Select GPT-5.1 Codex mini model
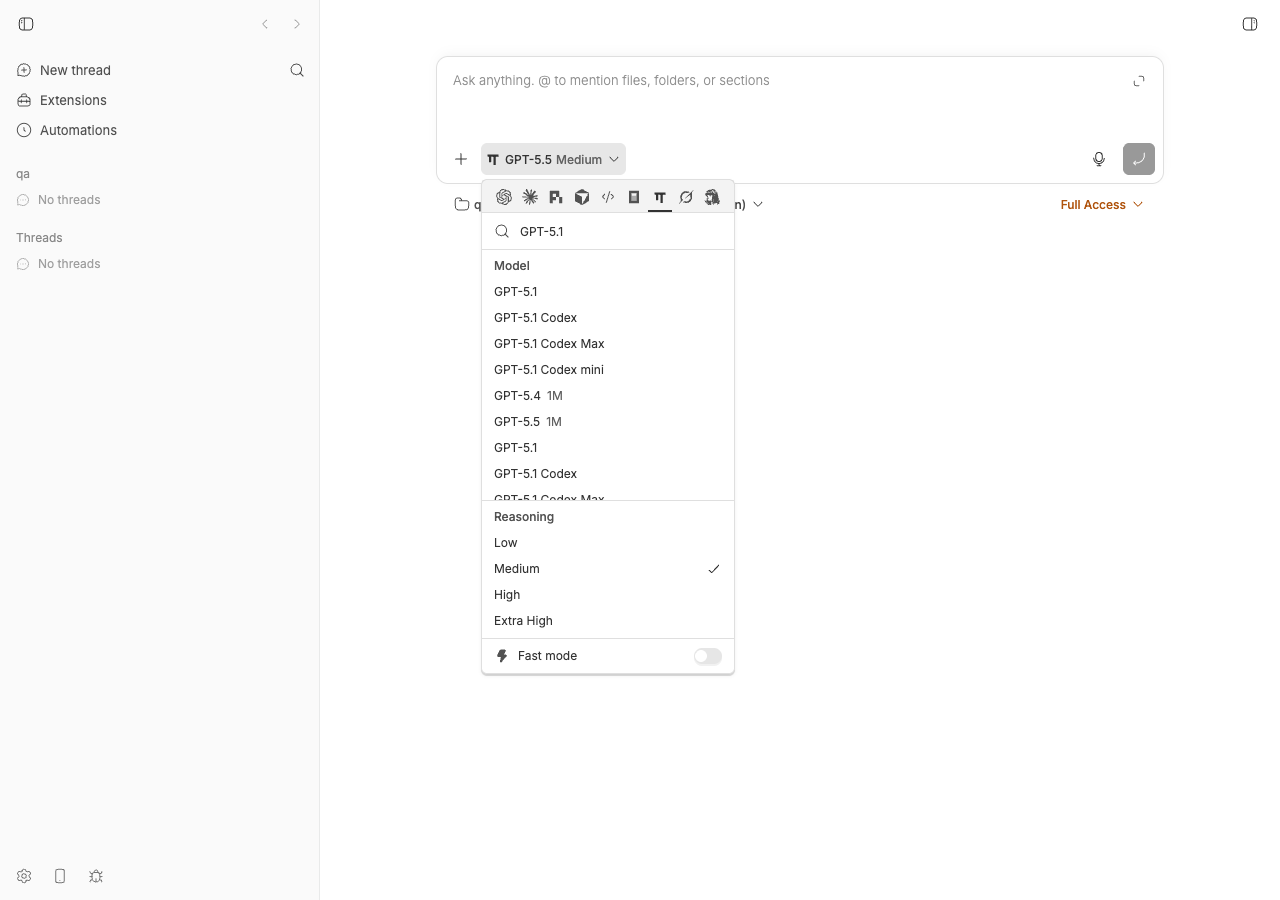Image resolution: width=1280 pixels, height=900 pixels. (608, 369)
